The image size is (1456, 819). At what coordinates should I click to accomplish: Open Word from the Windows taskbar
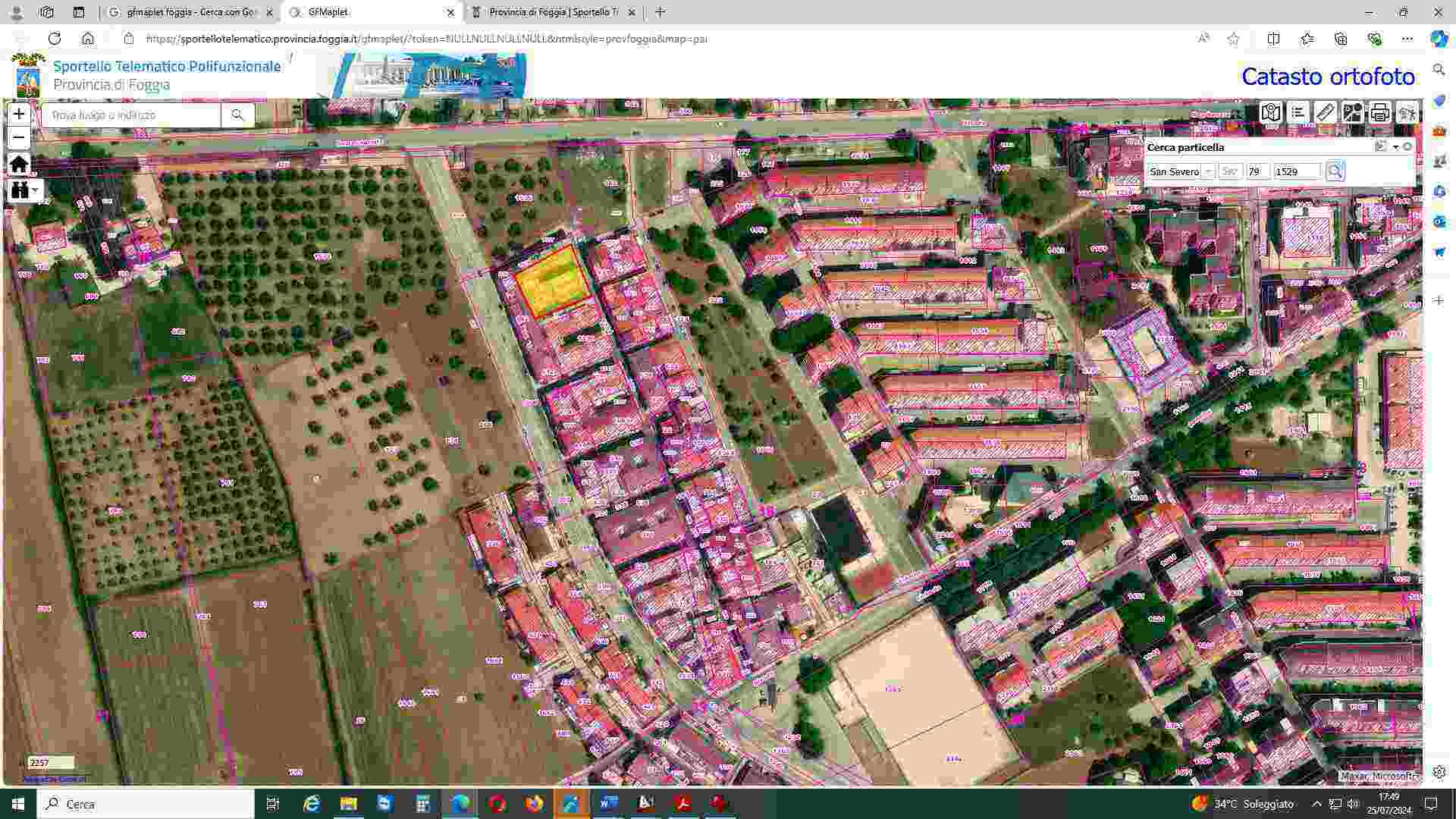point(609,804)
